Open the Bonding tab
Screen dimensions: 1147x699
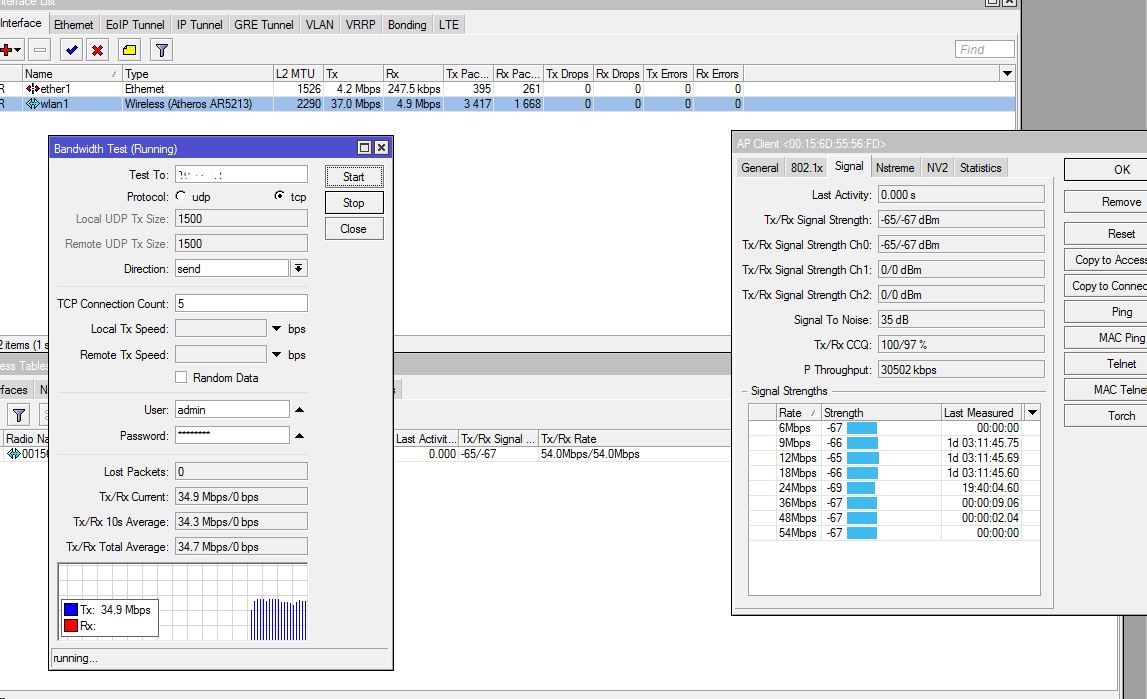407,25
